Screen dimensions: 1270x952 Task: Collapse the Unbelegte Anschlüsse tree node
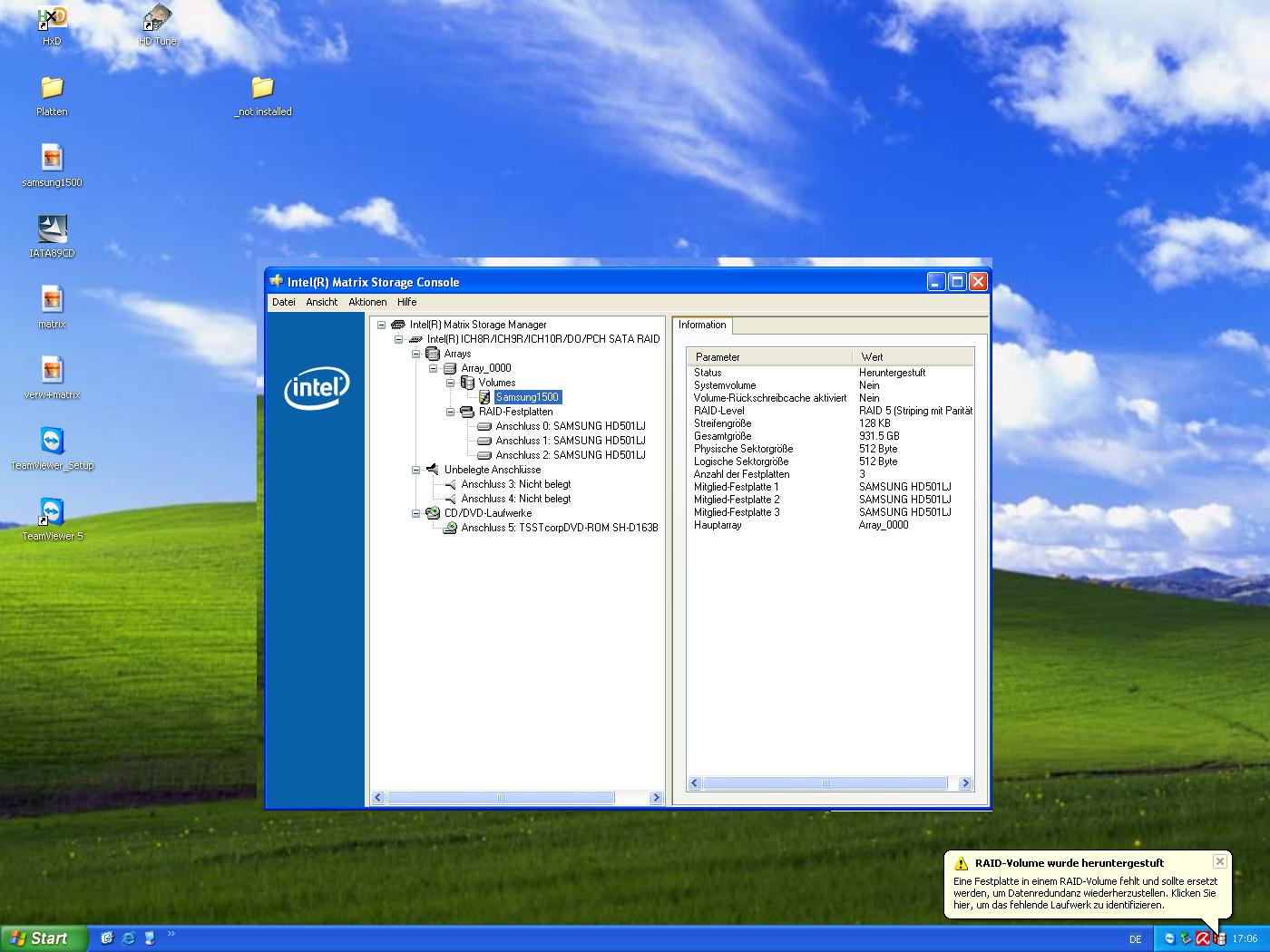pyautogui.click(x=416, y=470)
